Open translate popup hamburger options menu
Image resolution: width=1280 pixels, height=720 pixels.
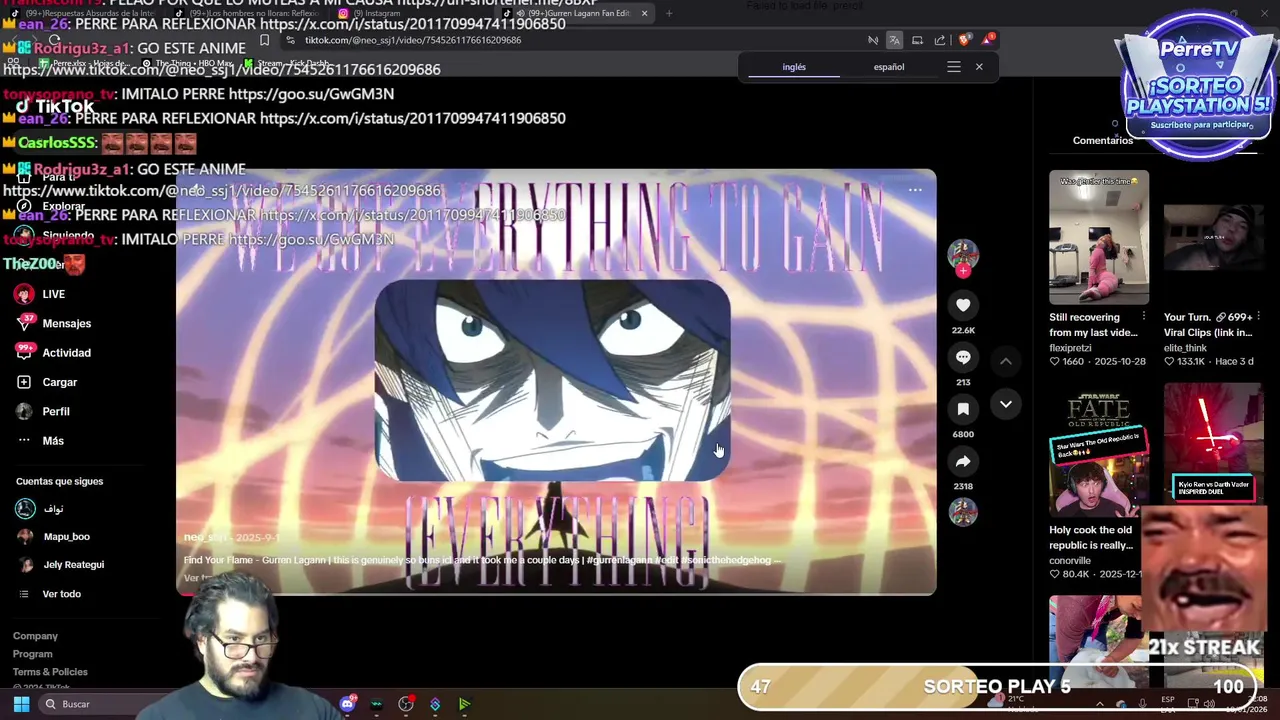click(x=954, y=67)
